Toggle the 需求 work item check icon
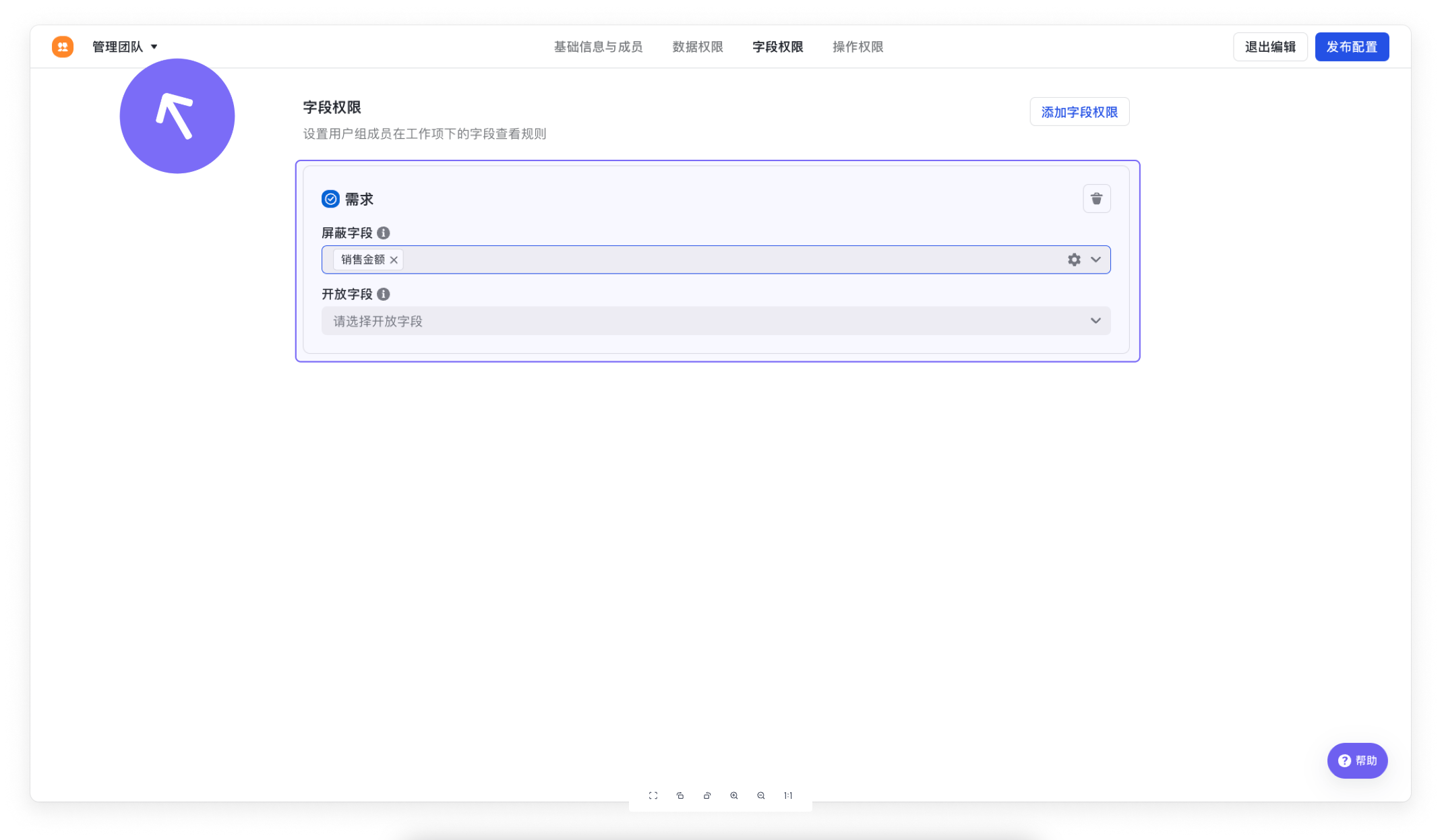1442x840 pixels. click(x=330, y=199)
